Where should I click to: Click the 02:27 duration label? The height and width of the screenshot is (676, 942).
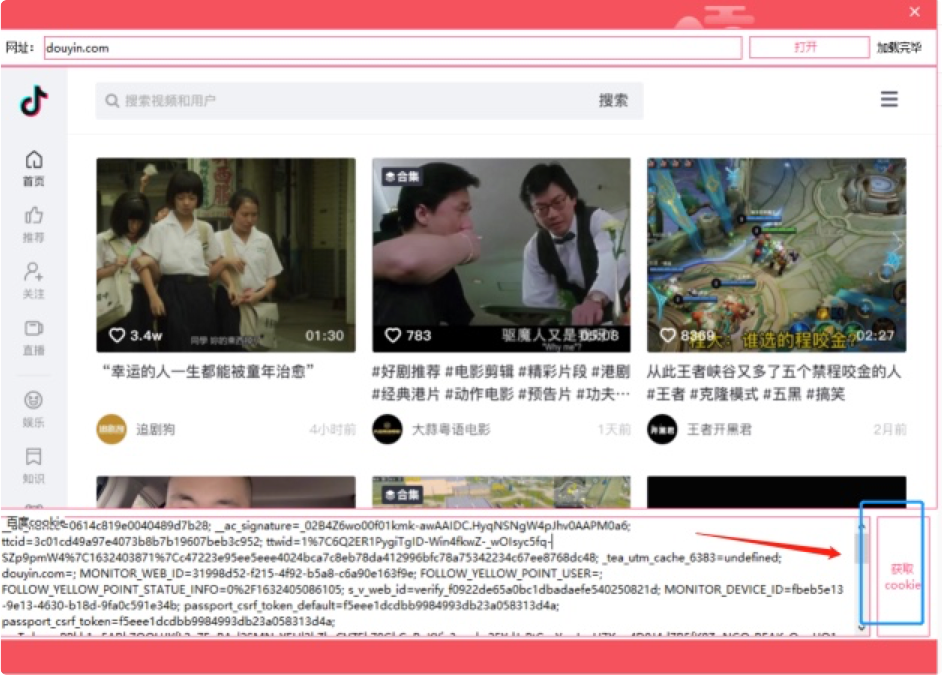click(x=875, y=335)
